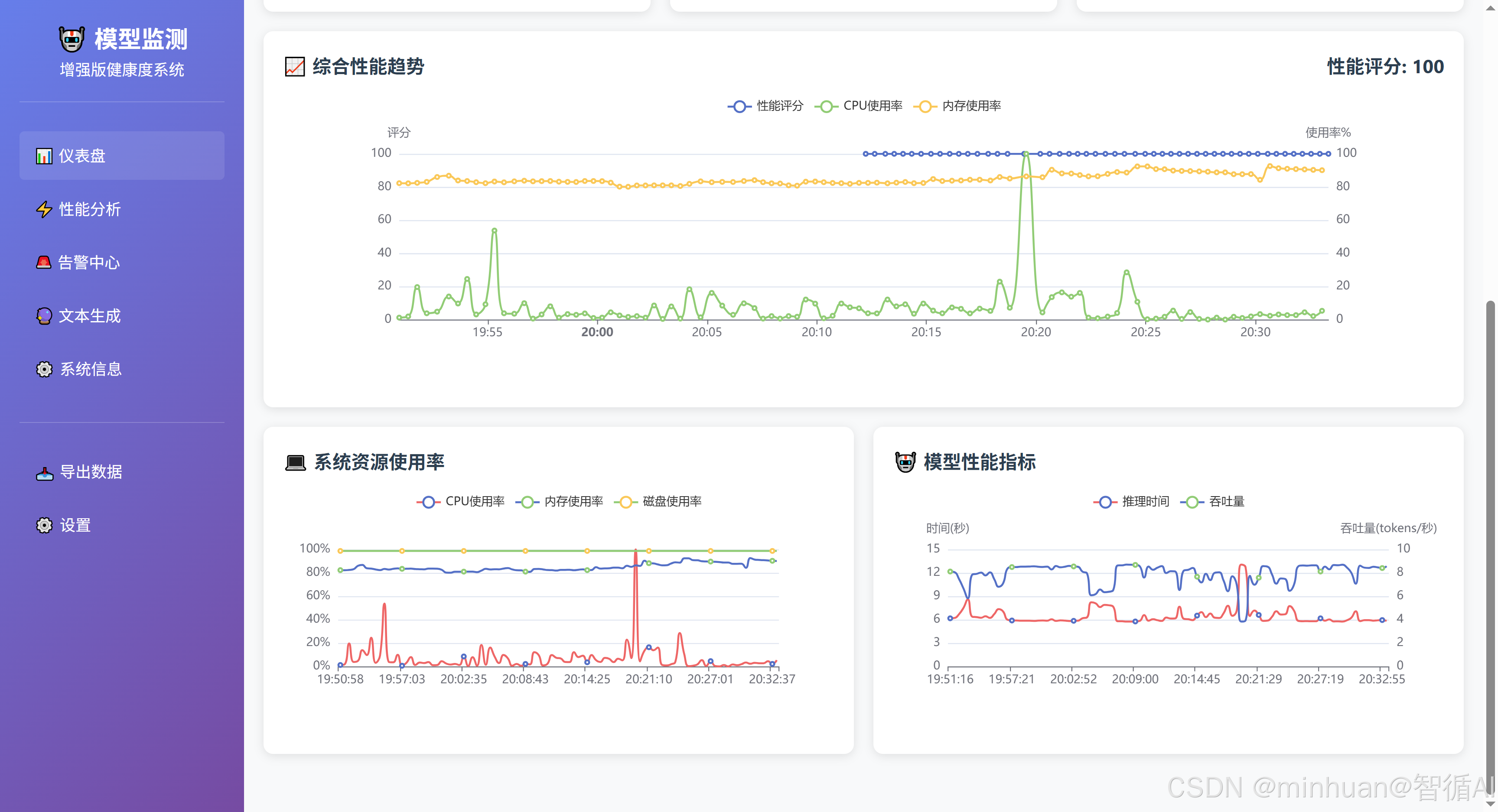Click the 导出数据 button label

point(91,473)
